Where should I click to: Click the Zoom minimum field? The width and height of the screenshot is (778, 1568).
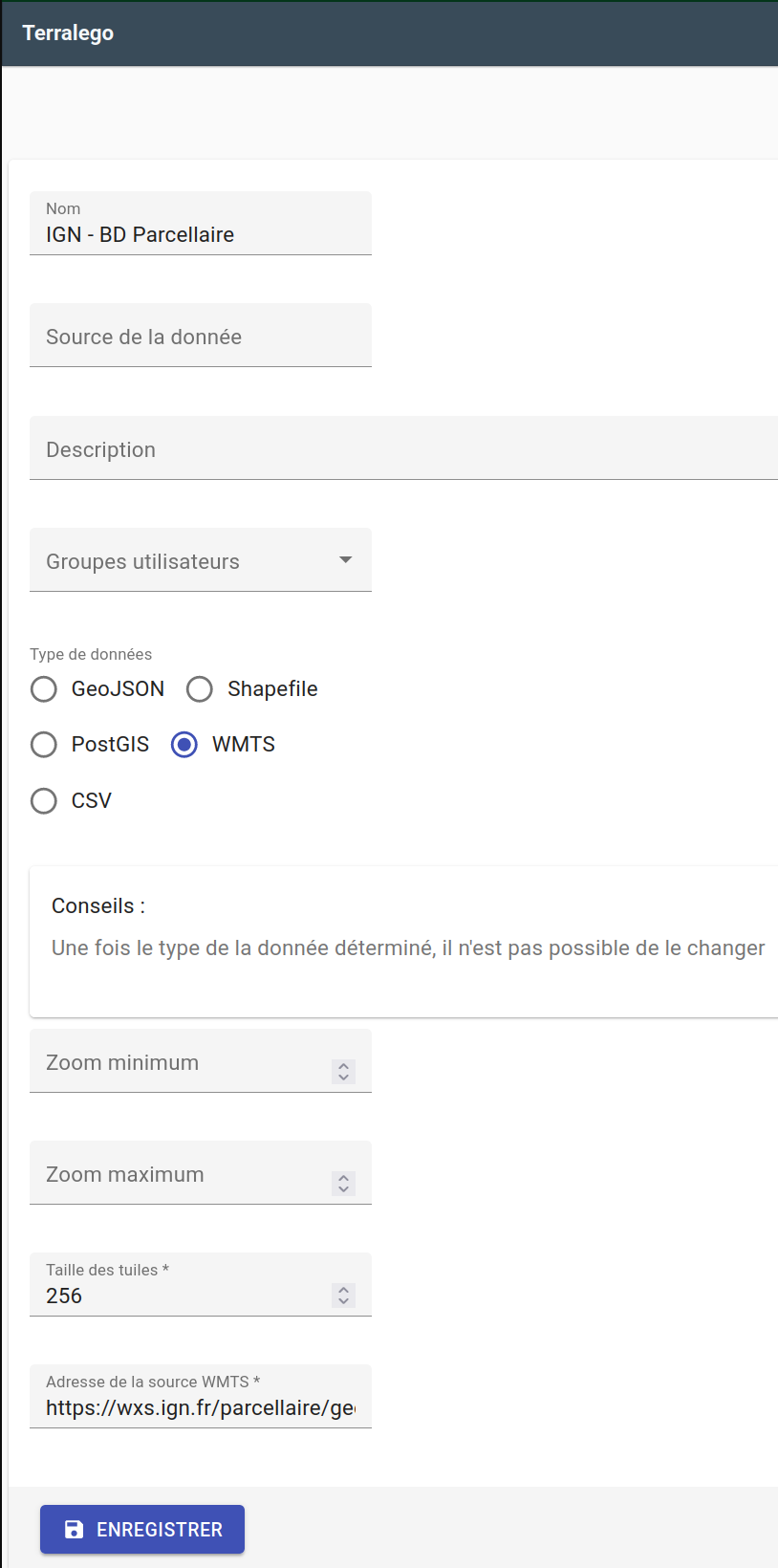tap(201, 1061)
